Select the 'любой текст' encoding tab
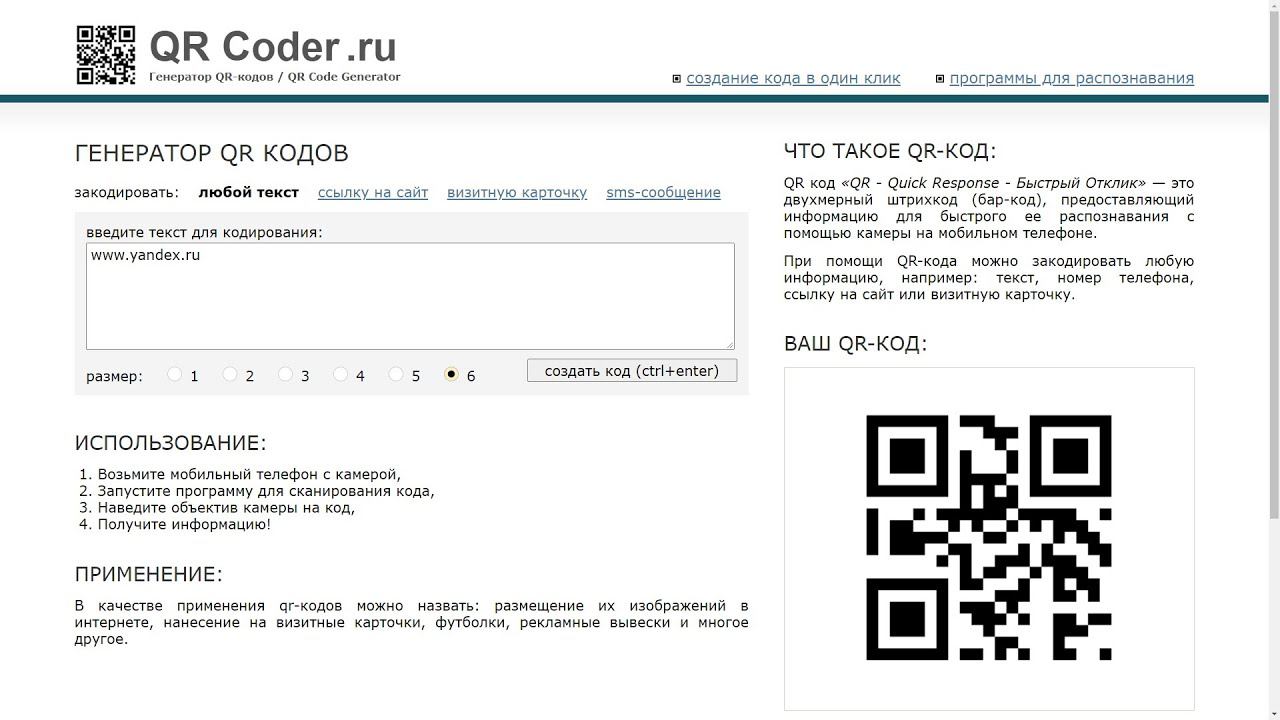 [x=249, y=192]
